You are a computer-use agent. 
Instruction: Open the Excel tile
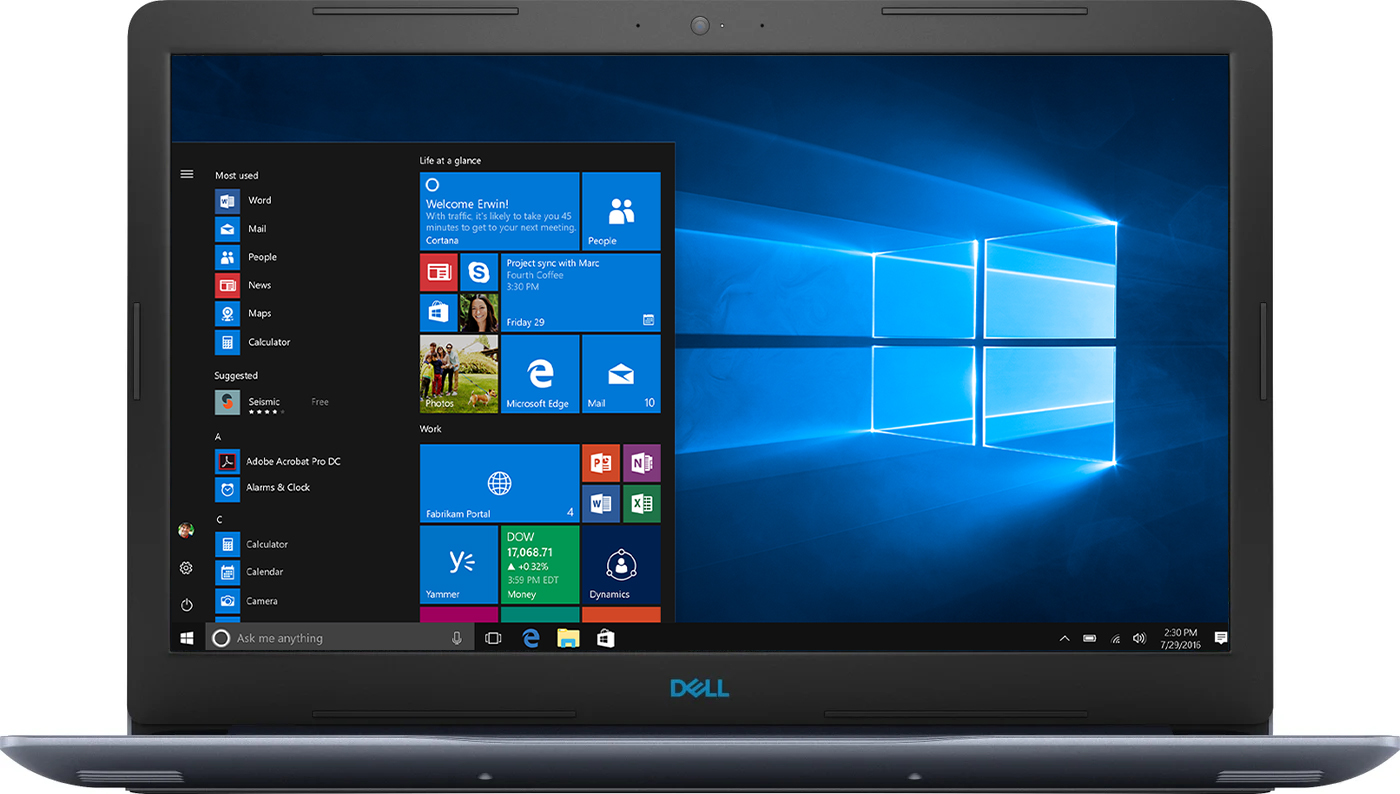point(641,503)
